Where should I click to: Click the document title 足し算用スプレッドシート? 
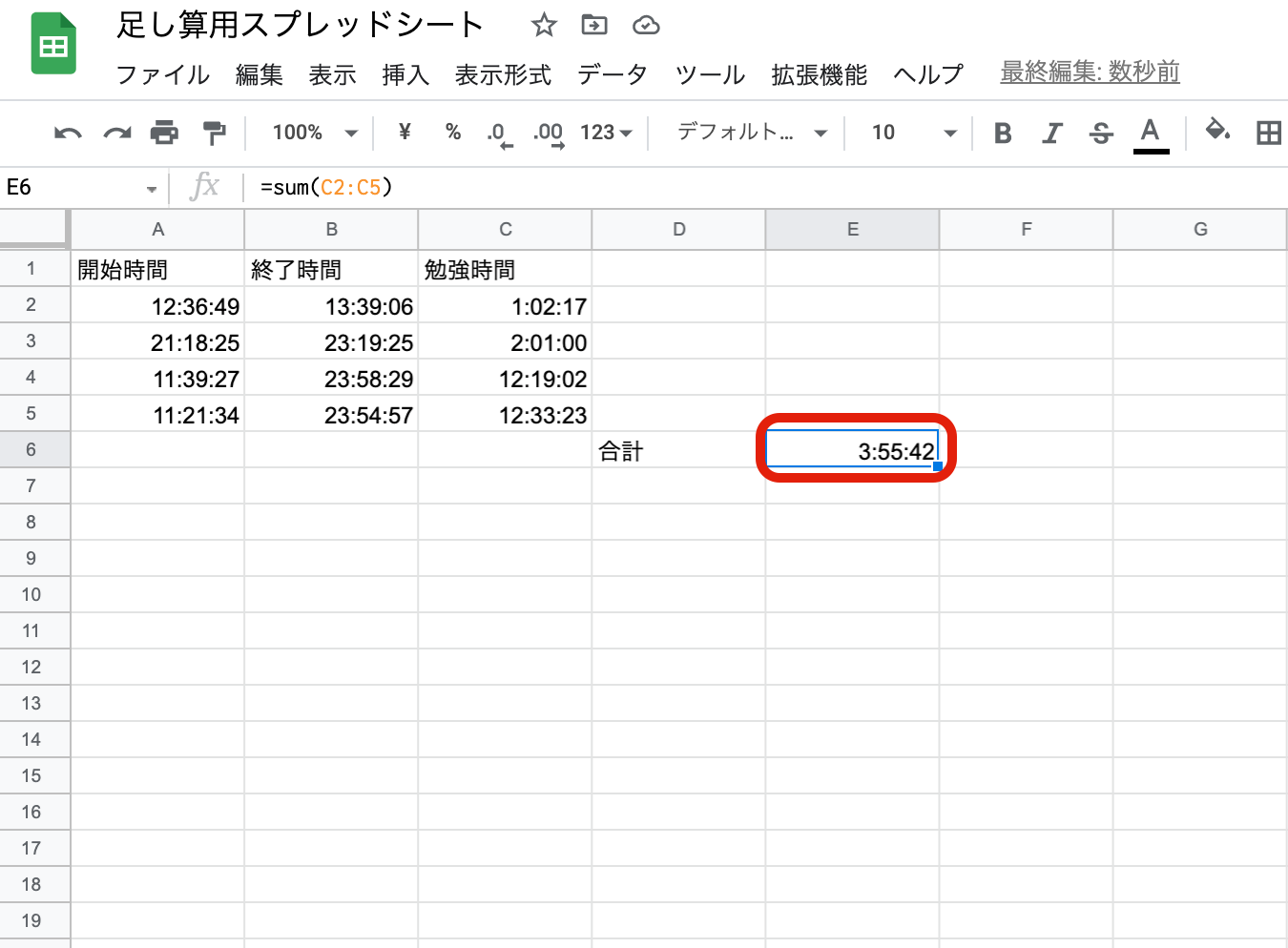pos(300,25)
